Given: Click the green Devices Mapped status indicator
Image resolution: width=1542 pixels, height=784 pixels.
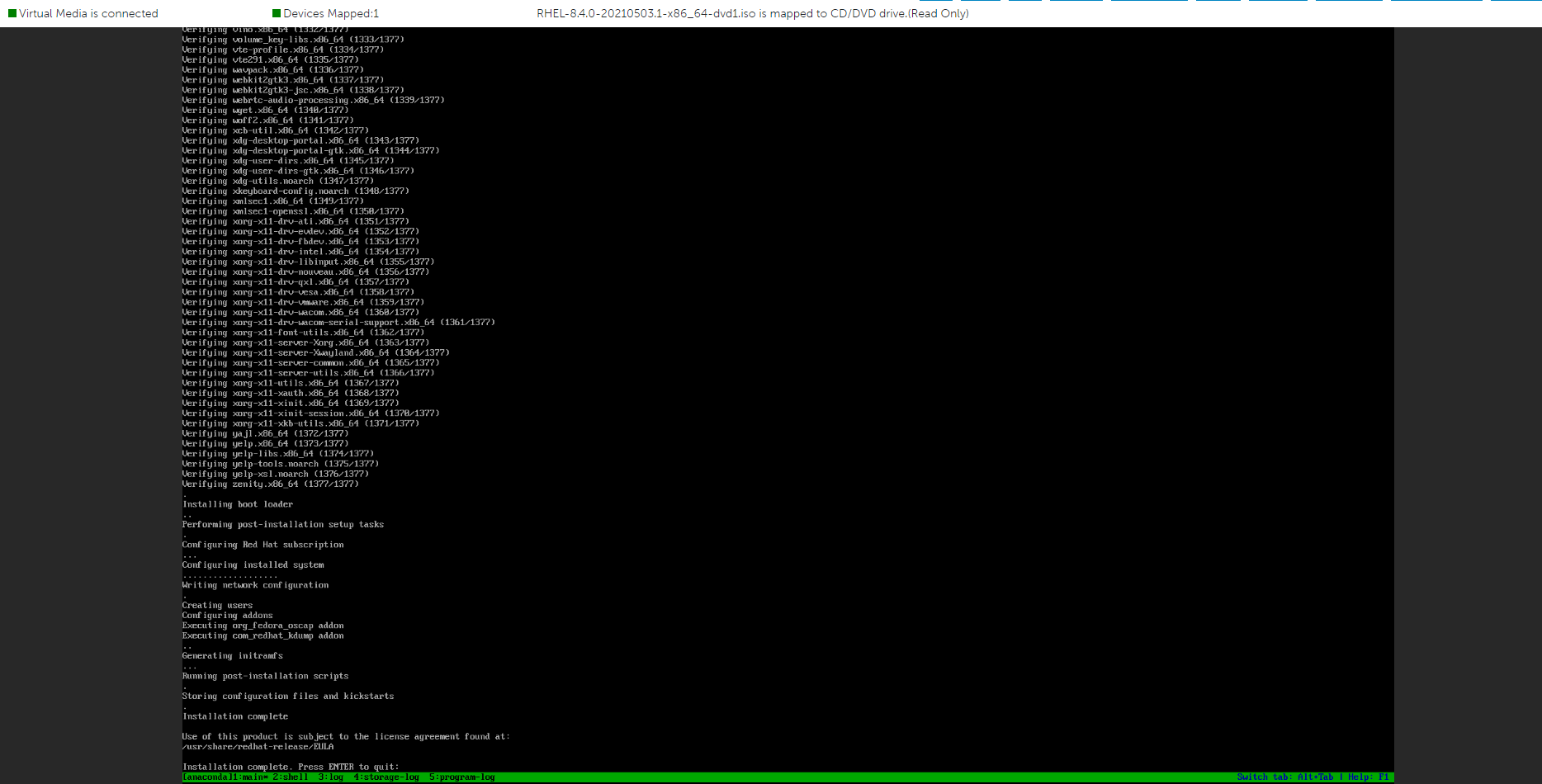Looking at the screenshot, I should pos(277,13).
